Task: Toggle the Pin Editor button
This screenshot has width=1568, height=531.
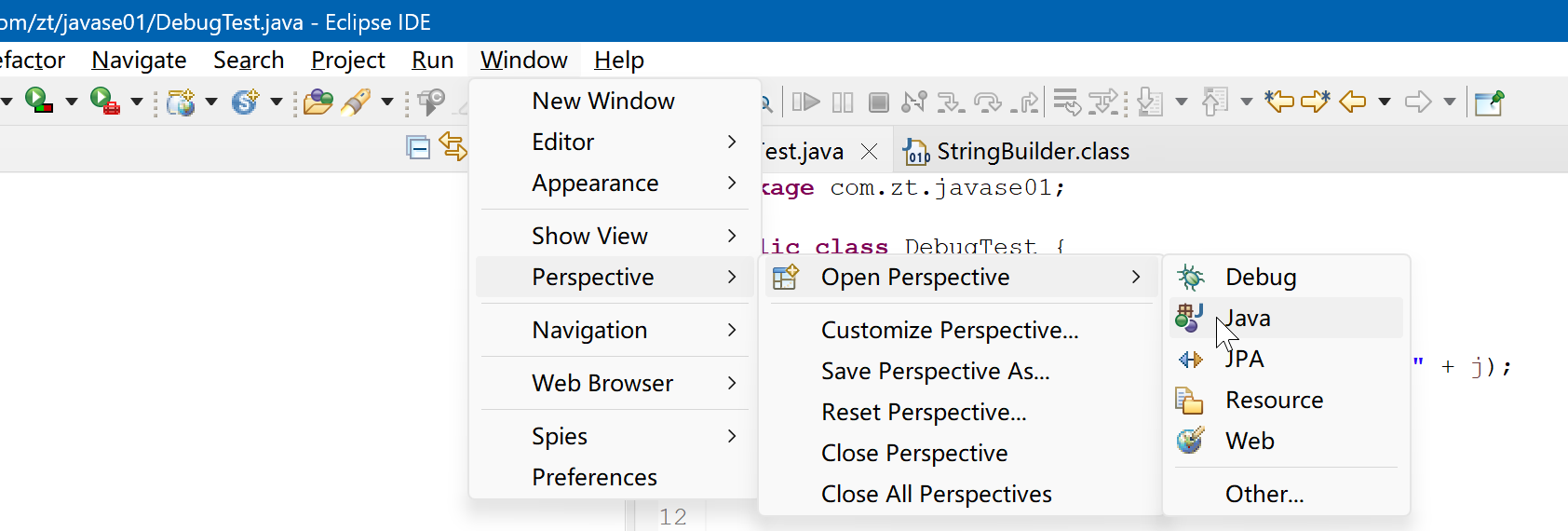Action: pyautogui.click(x=1488, y=102)
